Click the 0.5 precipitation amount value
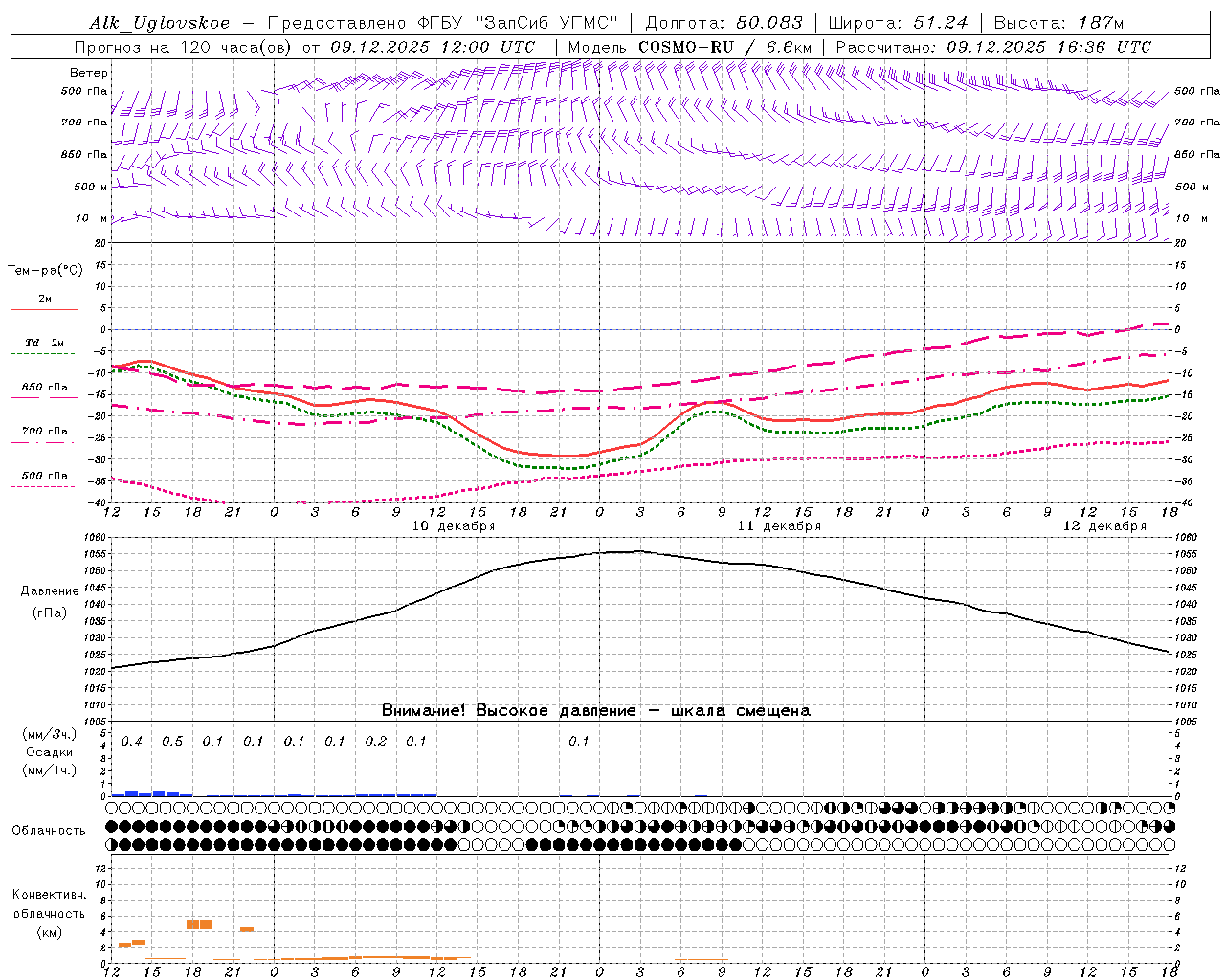Screen dimensions: 1225x980 (x=172, y=742)
